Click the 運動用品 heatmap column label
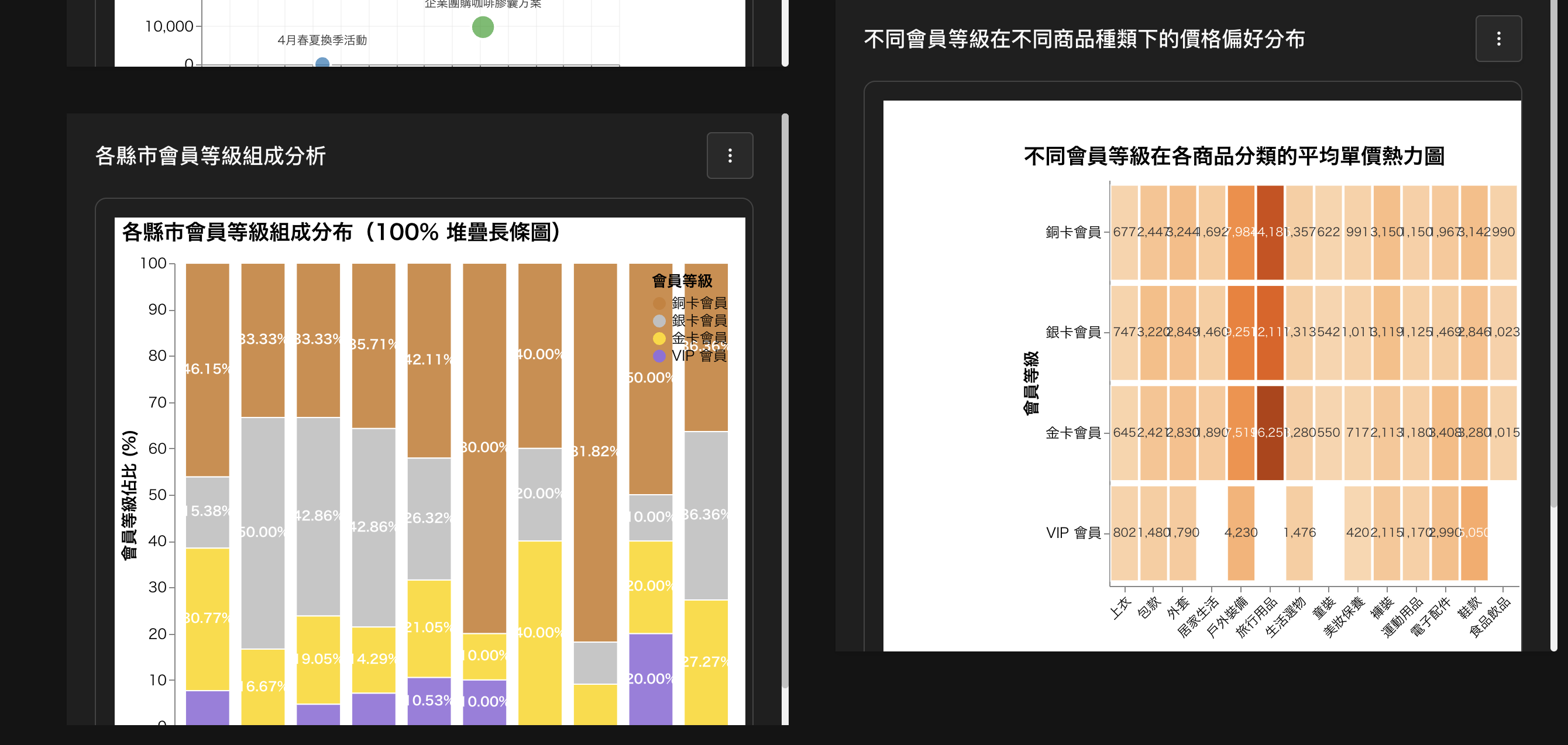 pos(1402,617)
